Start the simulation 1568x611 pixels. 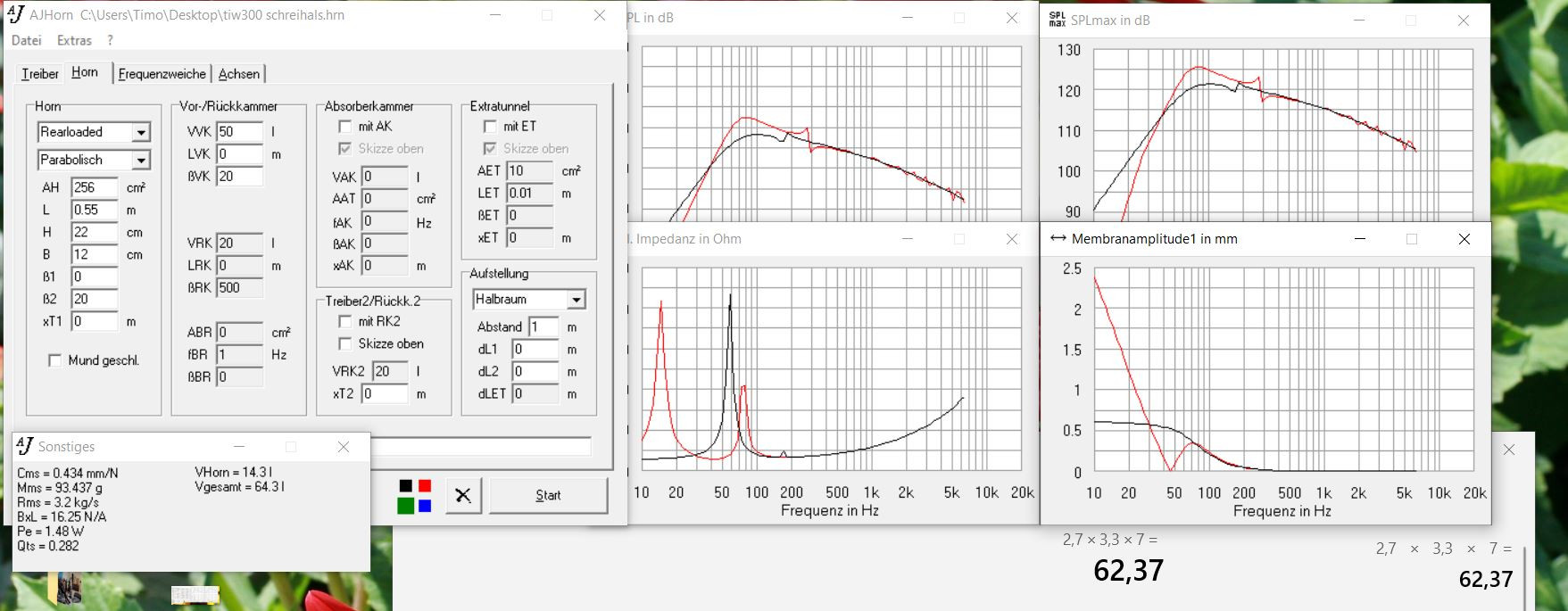coord(548,495)
